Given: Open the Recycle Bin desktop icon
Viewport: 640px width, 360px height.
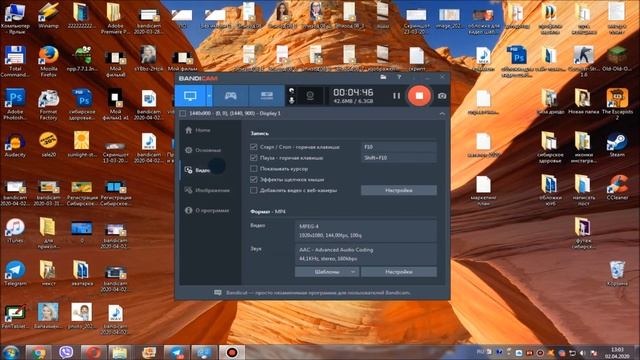Looking at the screenshot, I should (617, 273).
